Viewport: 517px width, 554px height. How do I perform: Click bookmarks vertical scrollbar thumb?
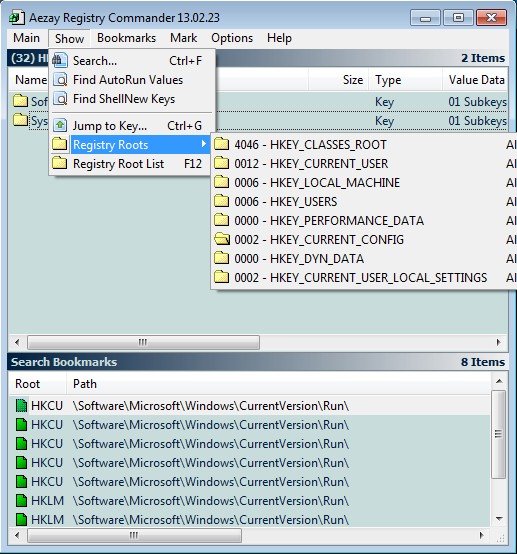pos(499,434)
